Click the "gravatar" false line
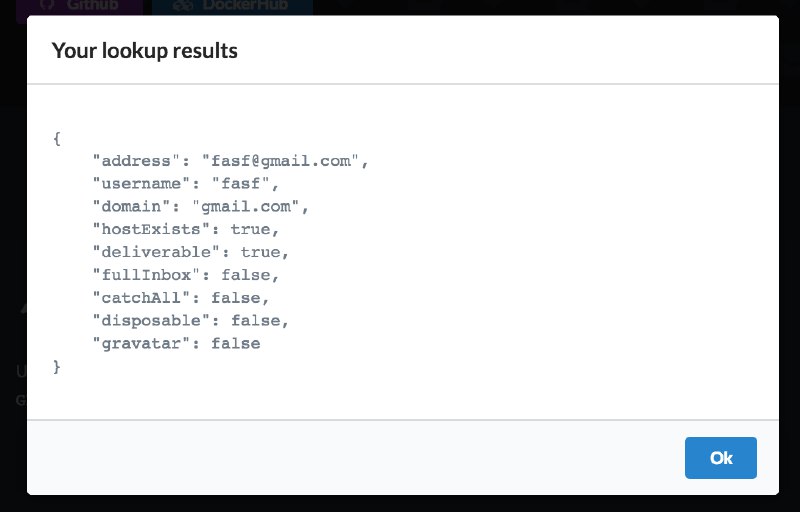Screen dimensions: 800x512 pyautogui.click(x=176, y=344)
